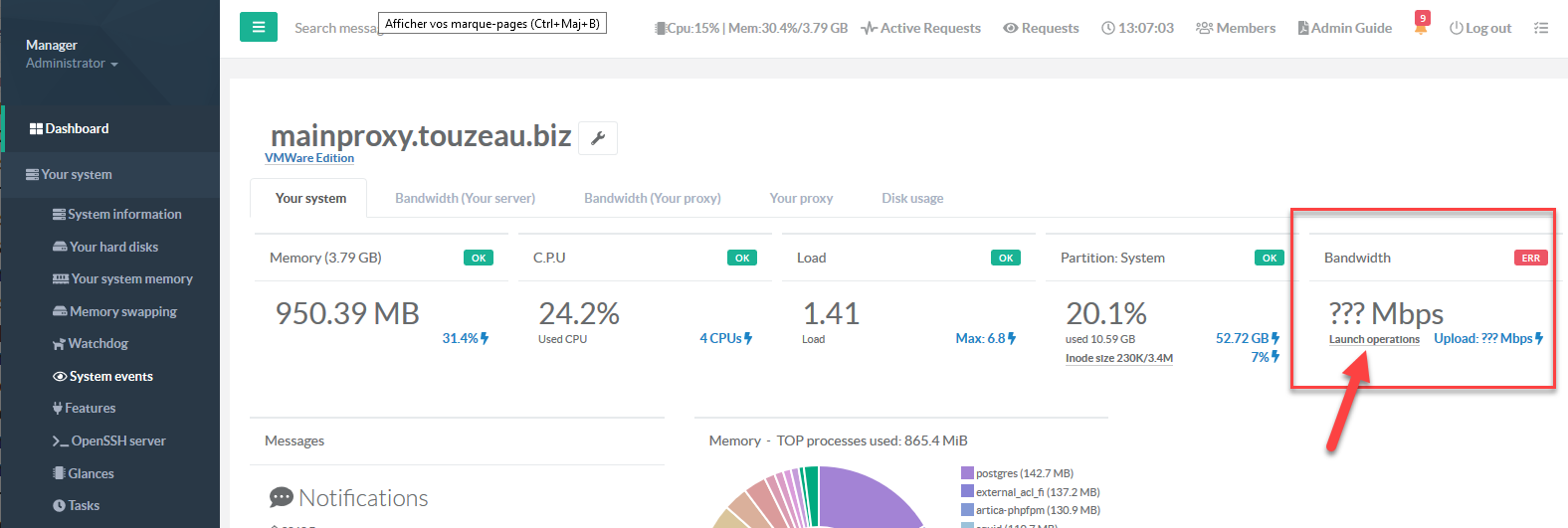Click the purple postgres legend swatch

(x=967, y=473)
